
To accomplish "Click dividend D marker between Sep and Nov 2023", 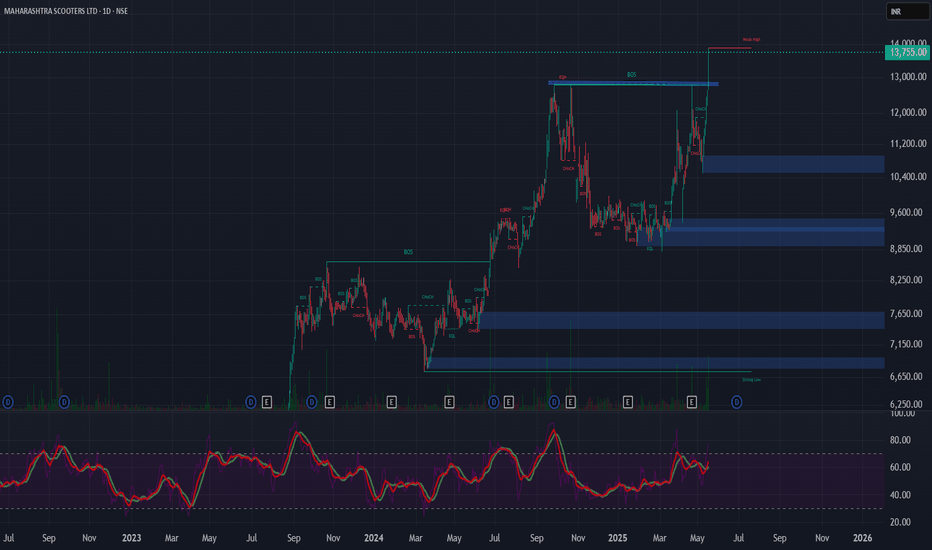I will (x=311, y=403).
